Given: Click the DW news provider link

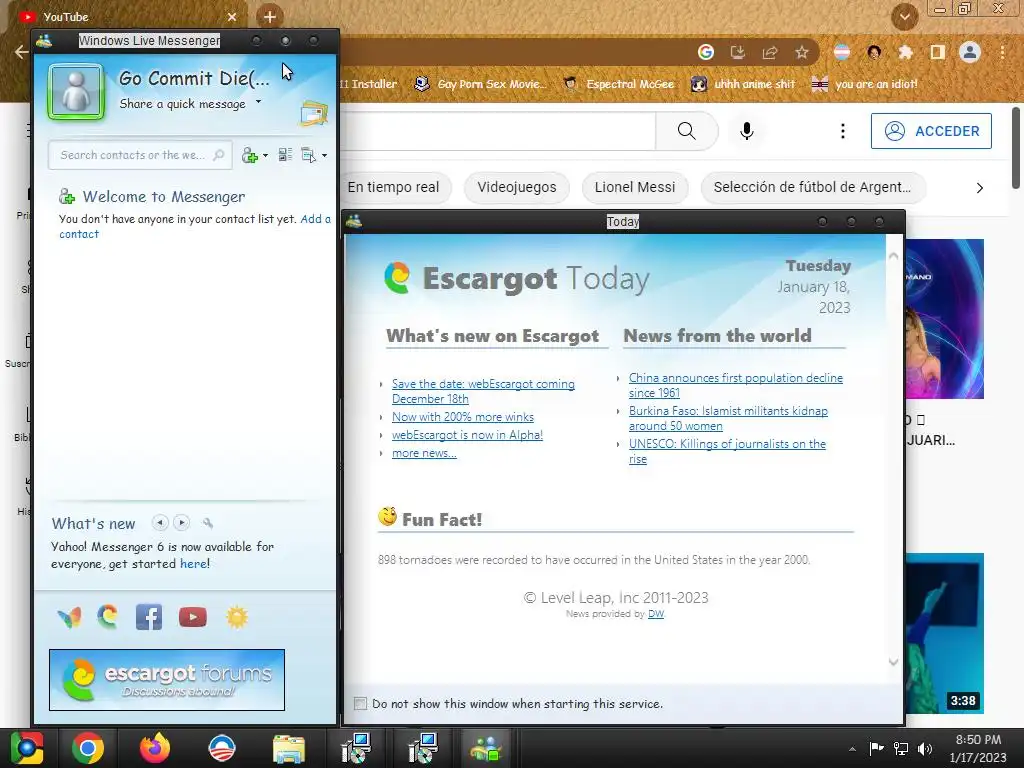Looking at the screenshot, I should tap(656, 614).
